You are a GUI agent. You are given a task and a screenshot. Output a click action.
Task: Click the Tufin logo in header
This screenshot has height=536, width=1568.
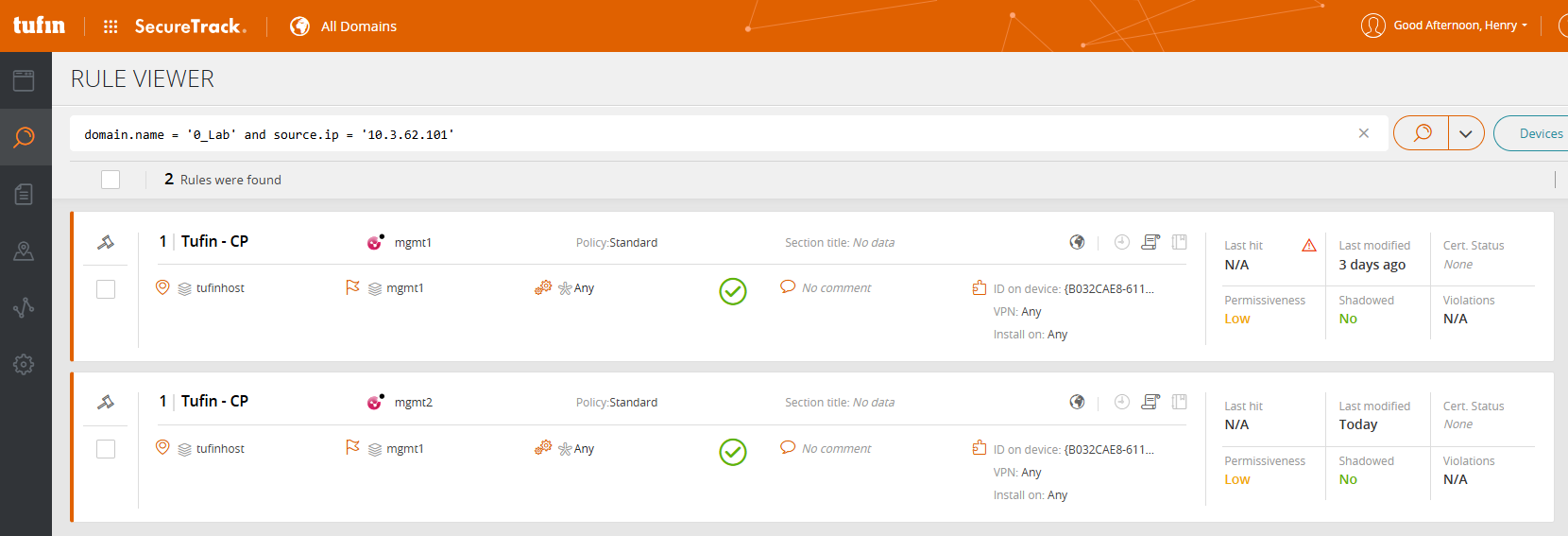point(39,26)
